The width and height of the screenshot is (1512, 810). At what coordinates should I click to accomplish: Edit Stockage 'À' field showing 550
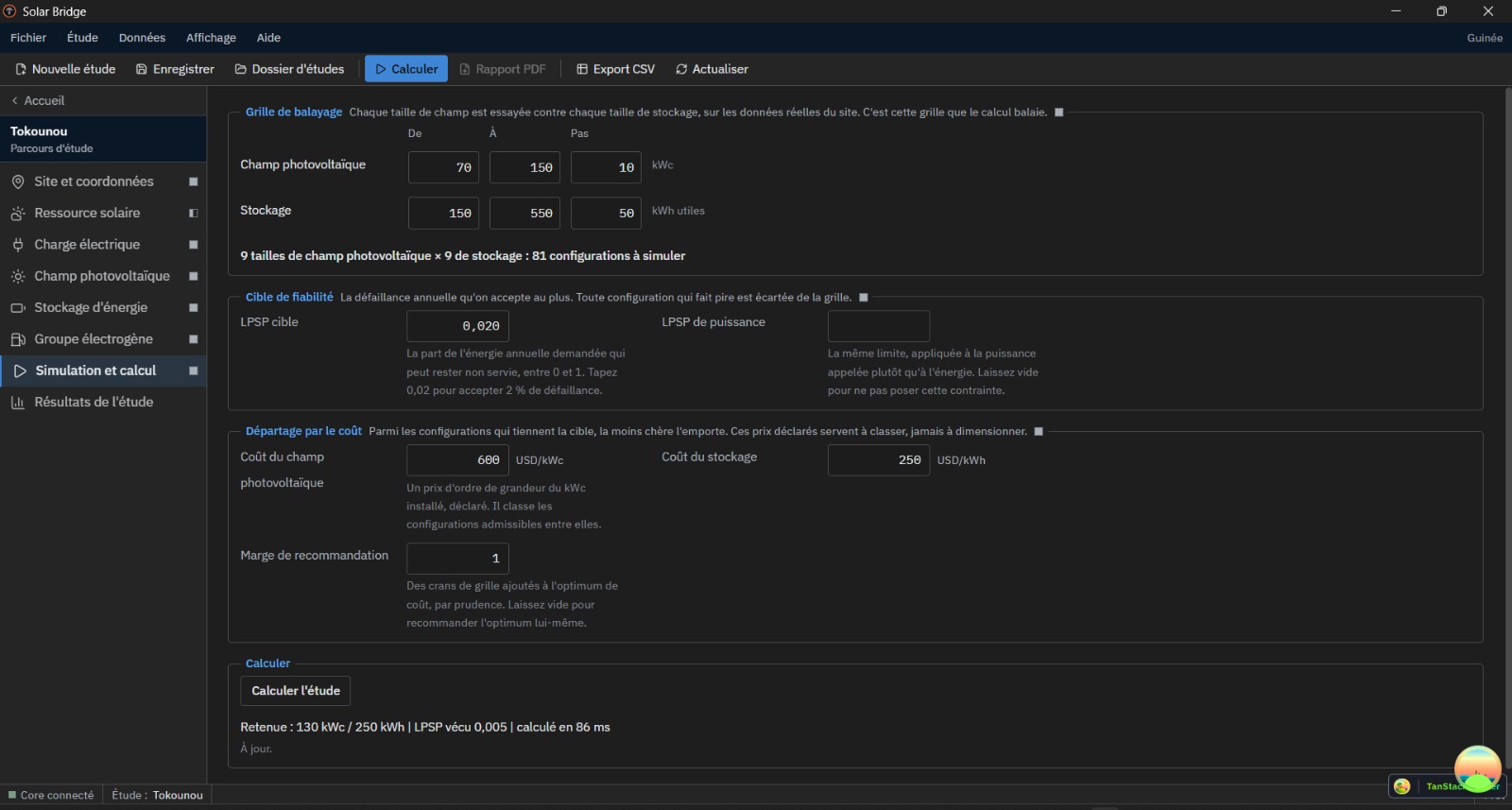tap(524, 213)
